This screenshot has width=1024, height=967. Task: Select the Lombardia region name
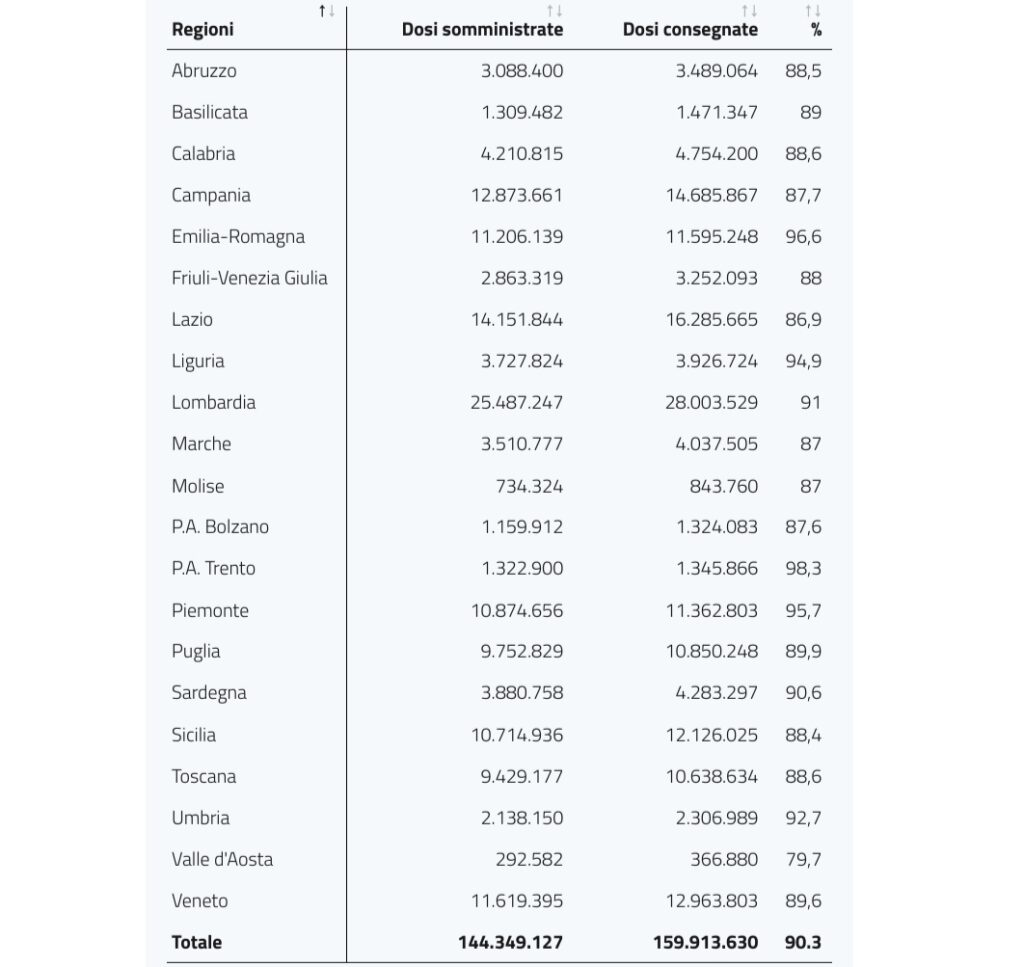pyautogui.click(x=214, y=402)
